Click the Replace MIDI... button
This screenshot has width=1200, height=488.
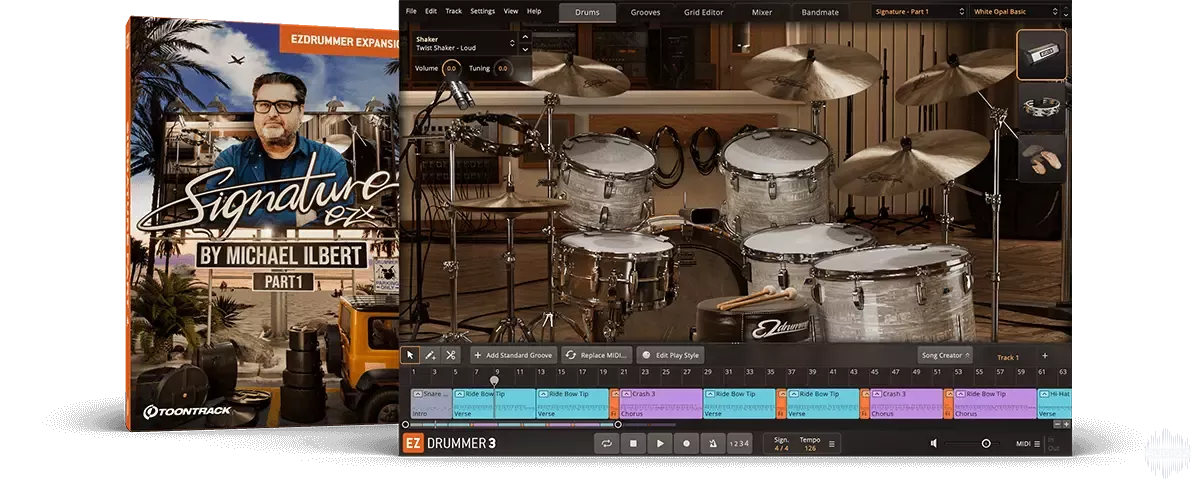(x=597, y=355)
